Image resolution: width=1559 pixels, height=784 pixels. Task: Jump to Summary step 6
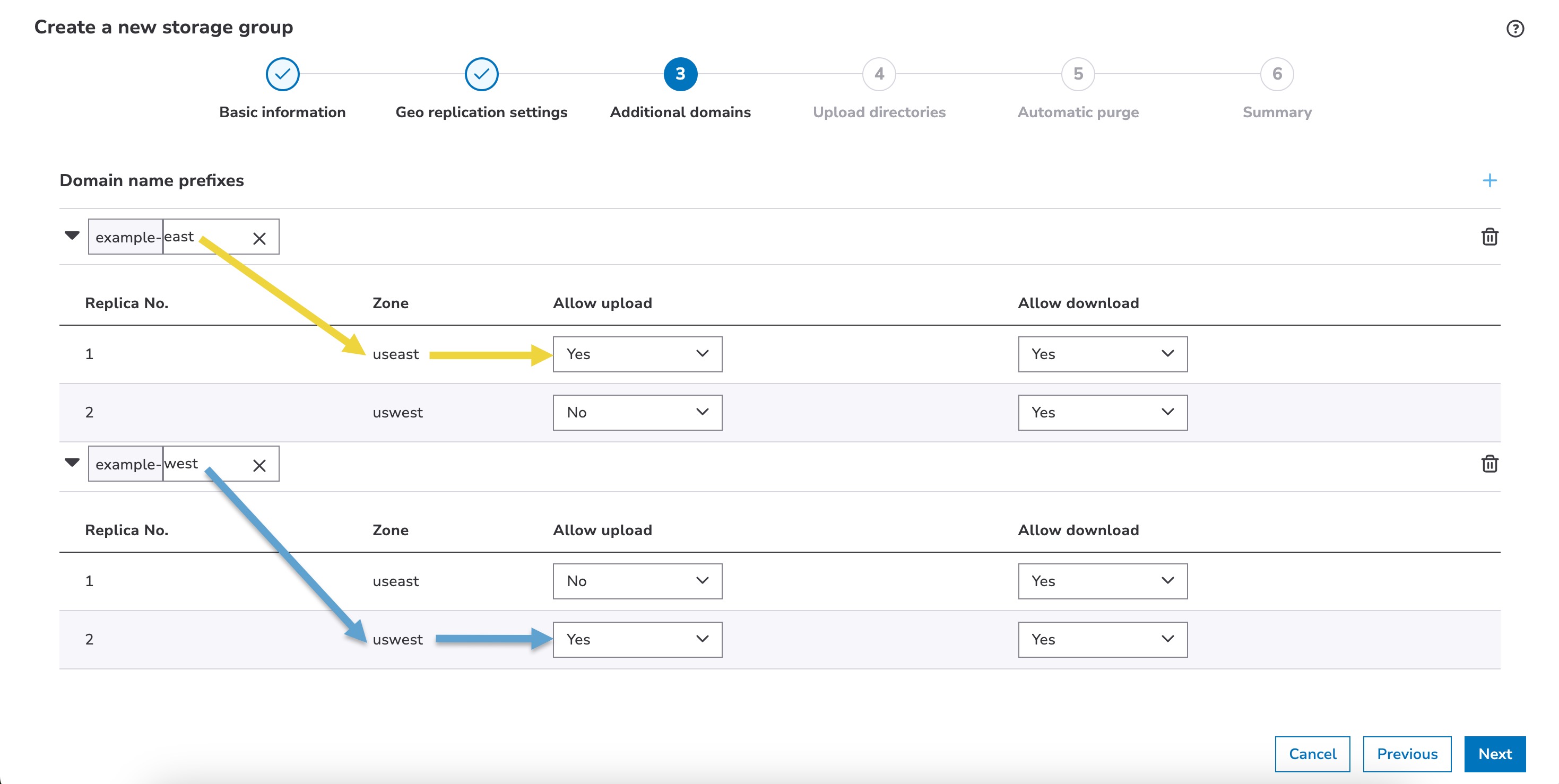(1276, 74)
